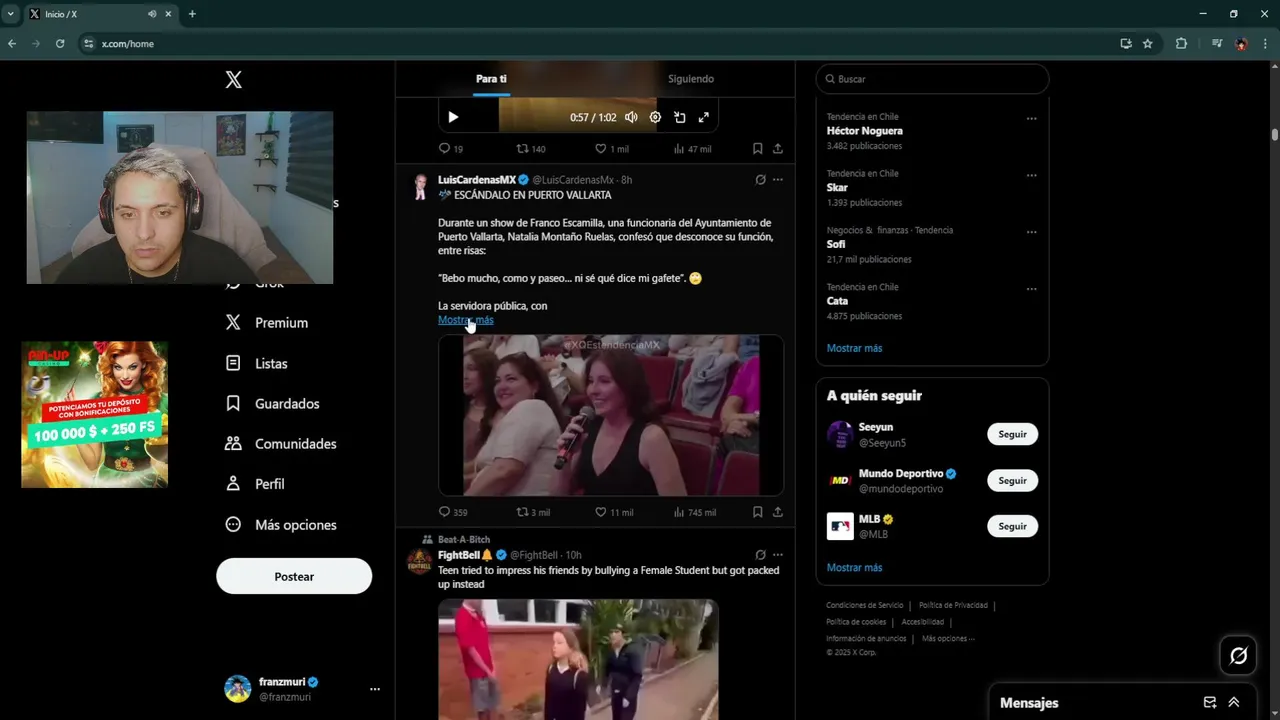Screen dimensions: 1280x720
Task: Mute the top video's volume
Action: [631, 117]
